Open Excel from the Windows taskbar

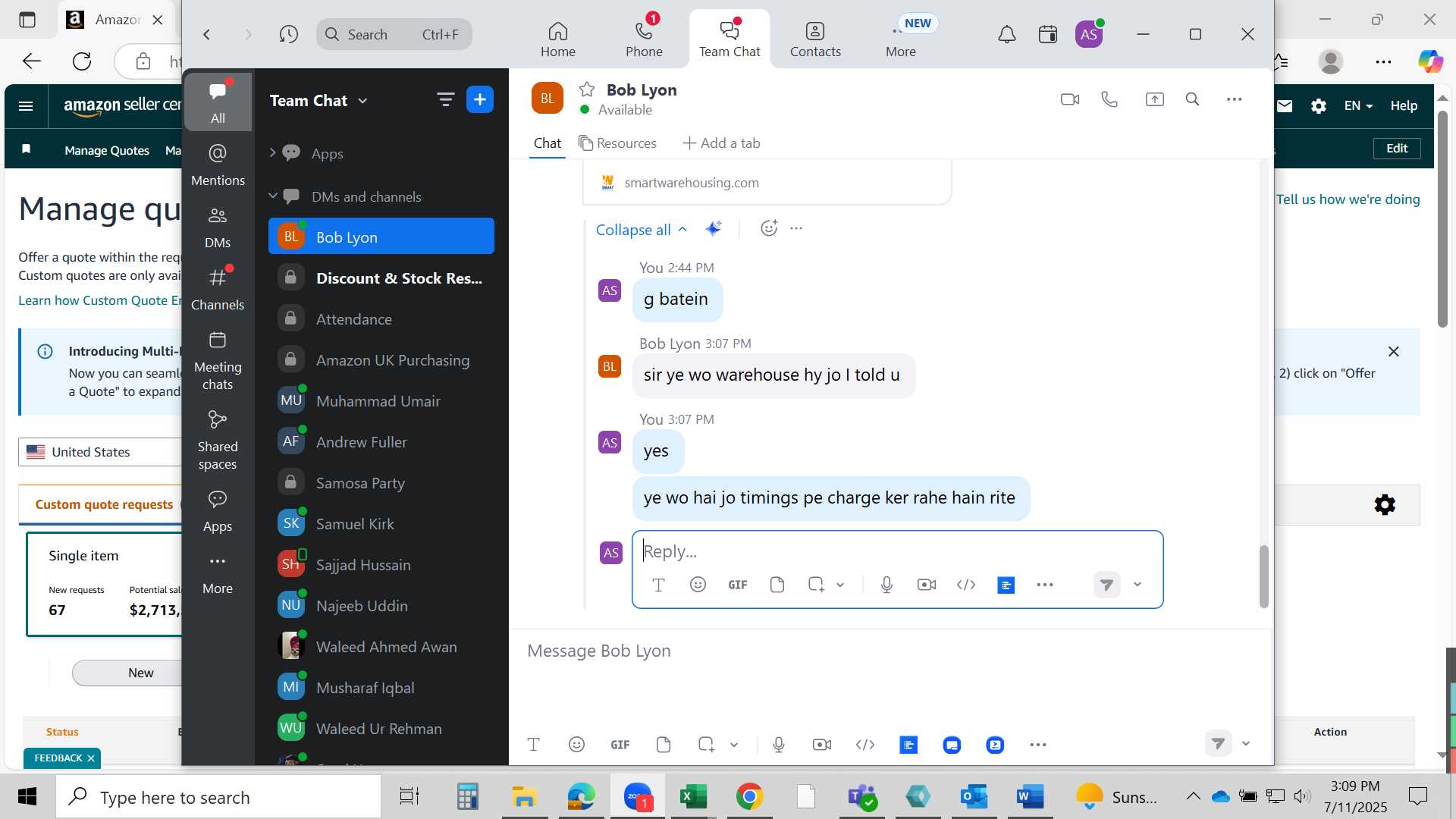point(693,797)
